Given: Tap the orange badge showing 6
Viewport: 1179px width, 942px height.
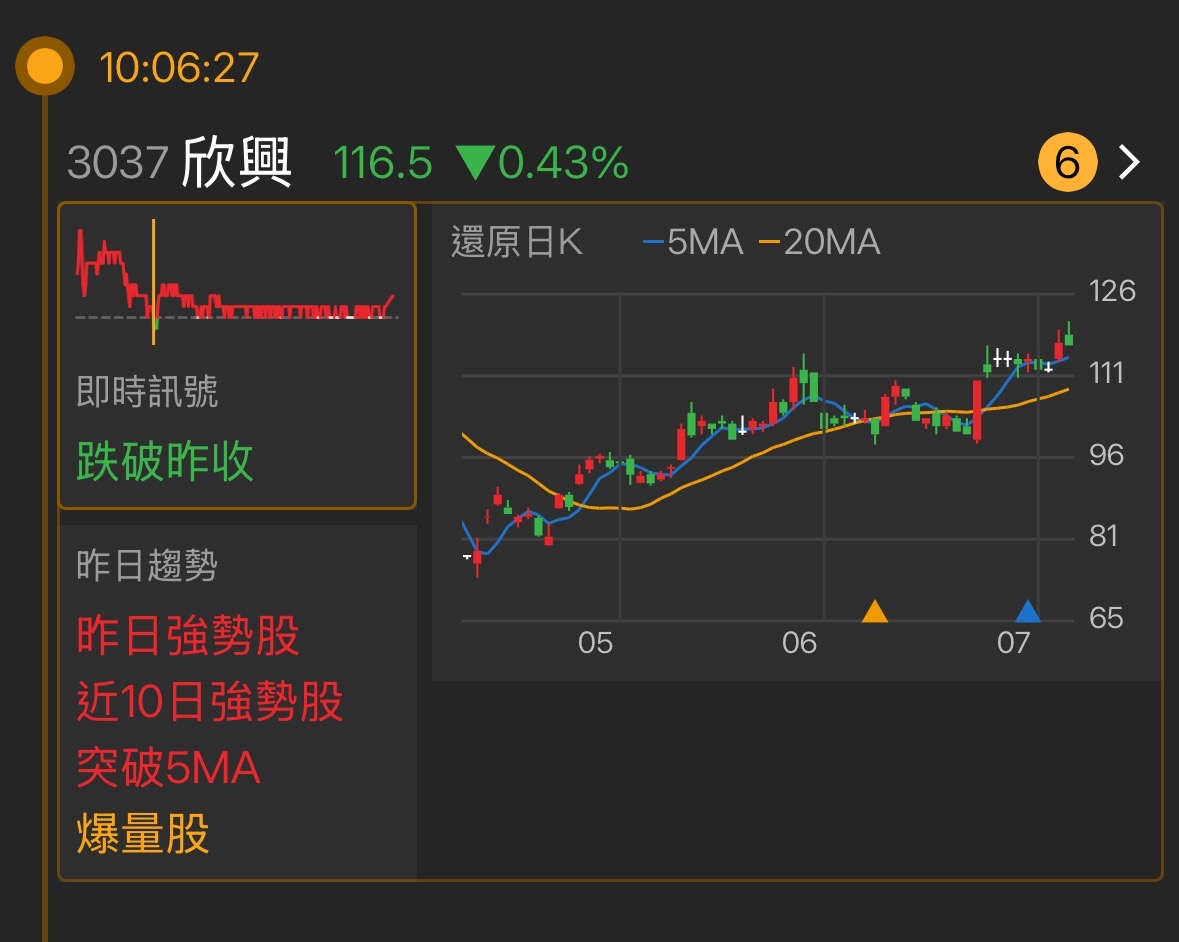Looking at the screenshot, I should pyautogui.click(x=1067, y=162).
